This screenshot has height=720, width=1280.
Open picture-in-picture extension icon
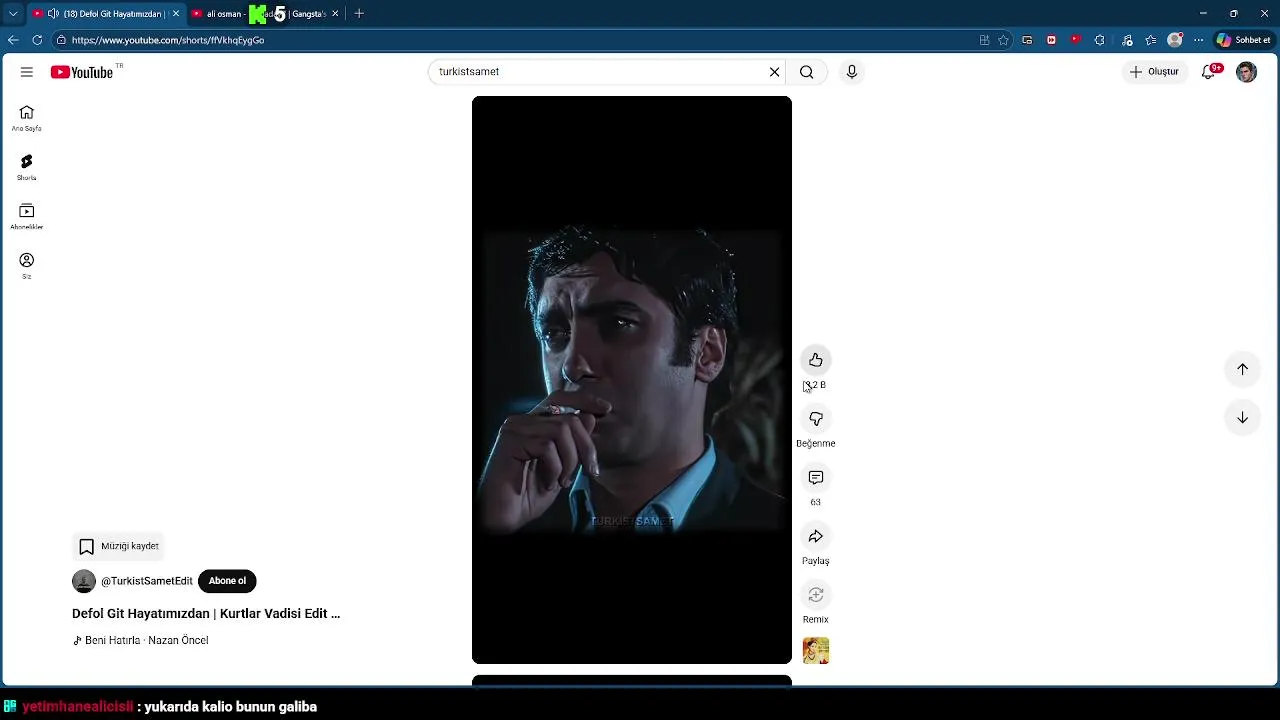[x=1027, y=40]
